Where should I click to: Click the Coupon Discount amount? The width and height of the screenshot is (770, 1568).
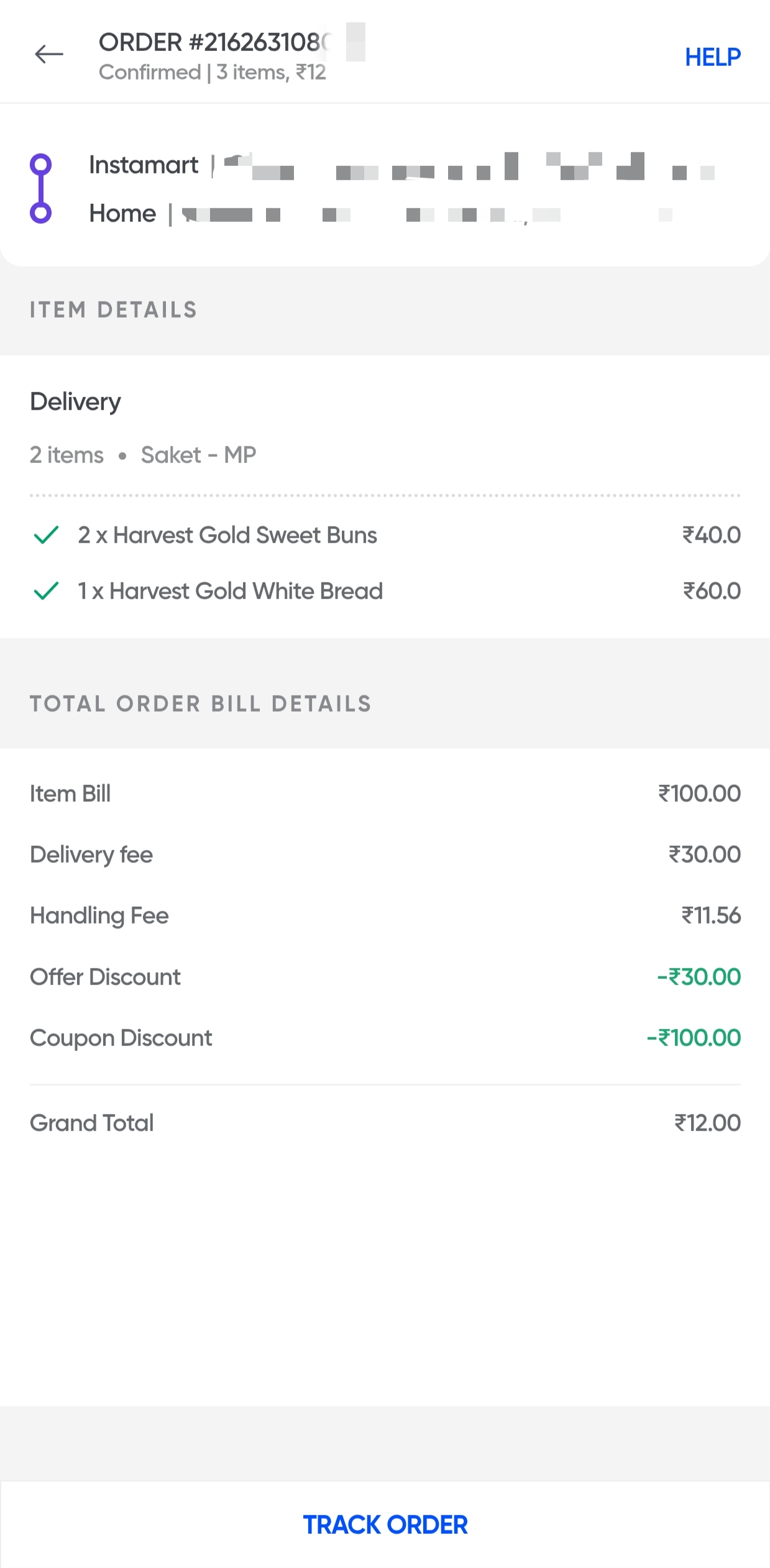coord(694,1038)
